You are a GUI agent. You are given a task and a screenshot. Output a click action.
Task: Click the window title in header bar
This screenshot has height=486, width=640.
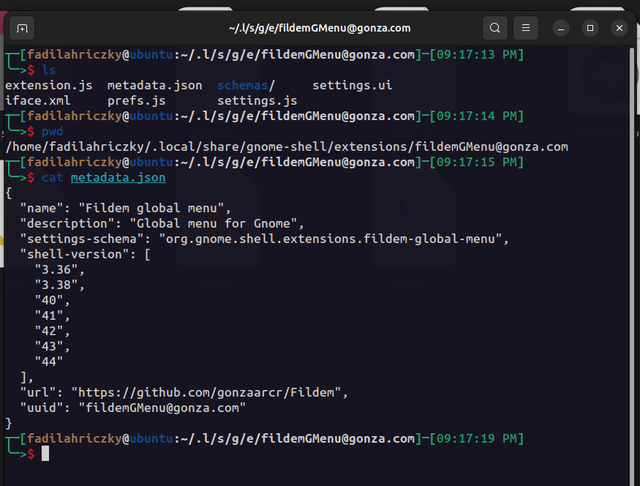305,27
